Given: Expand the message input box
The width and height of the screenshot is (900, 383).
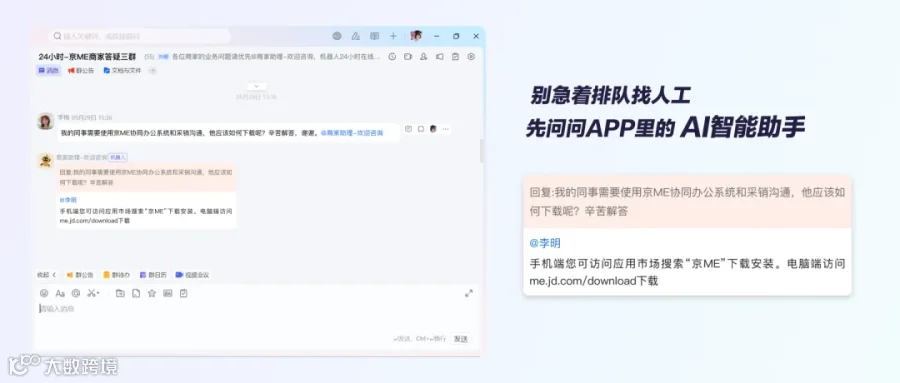Looking at the screenshot, I should [x=469, y=293].
